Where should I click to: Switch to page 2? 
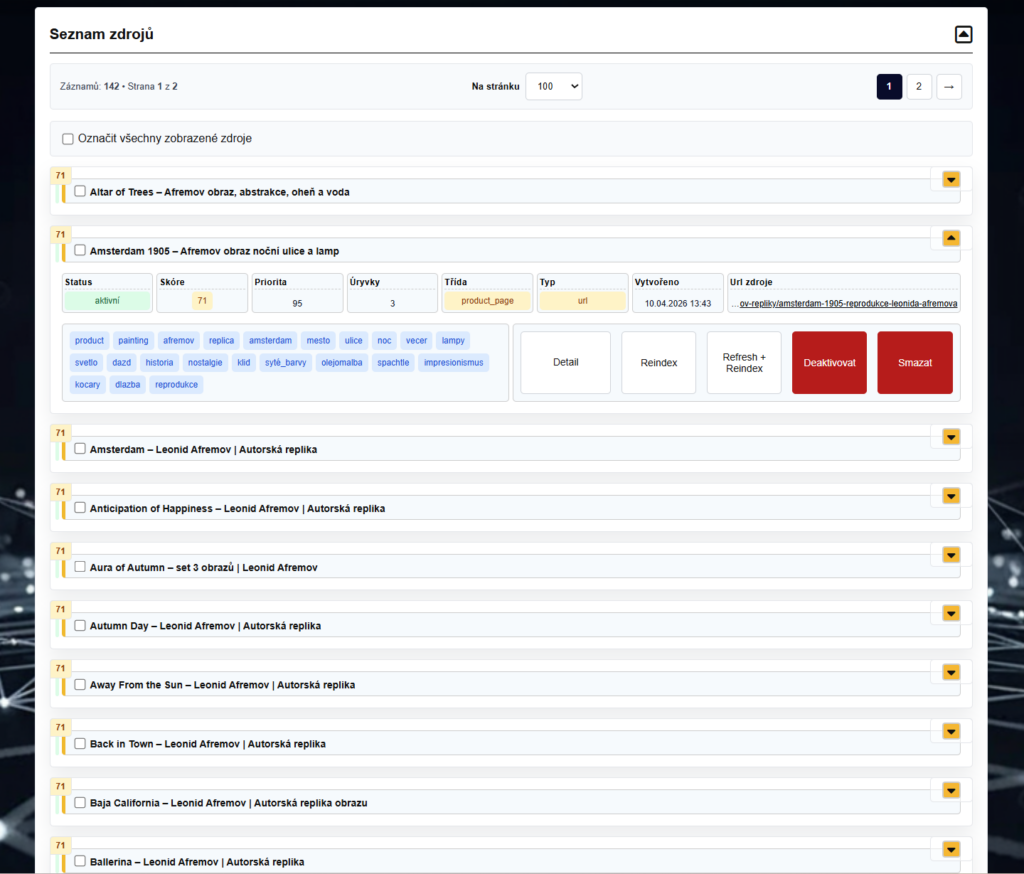(x=919, y=87)
